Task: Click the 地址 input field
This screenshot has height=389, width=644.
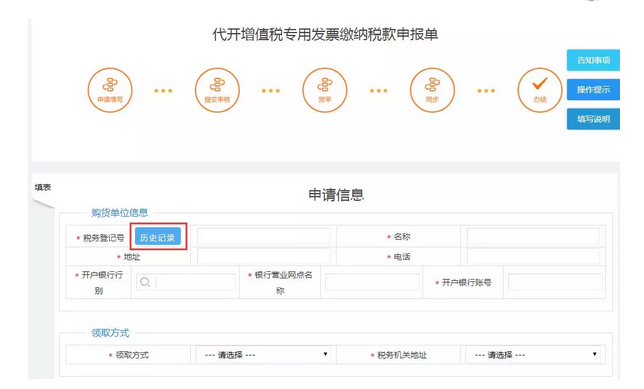Action: tap(263, 256)
